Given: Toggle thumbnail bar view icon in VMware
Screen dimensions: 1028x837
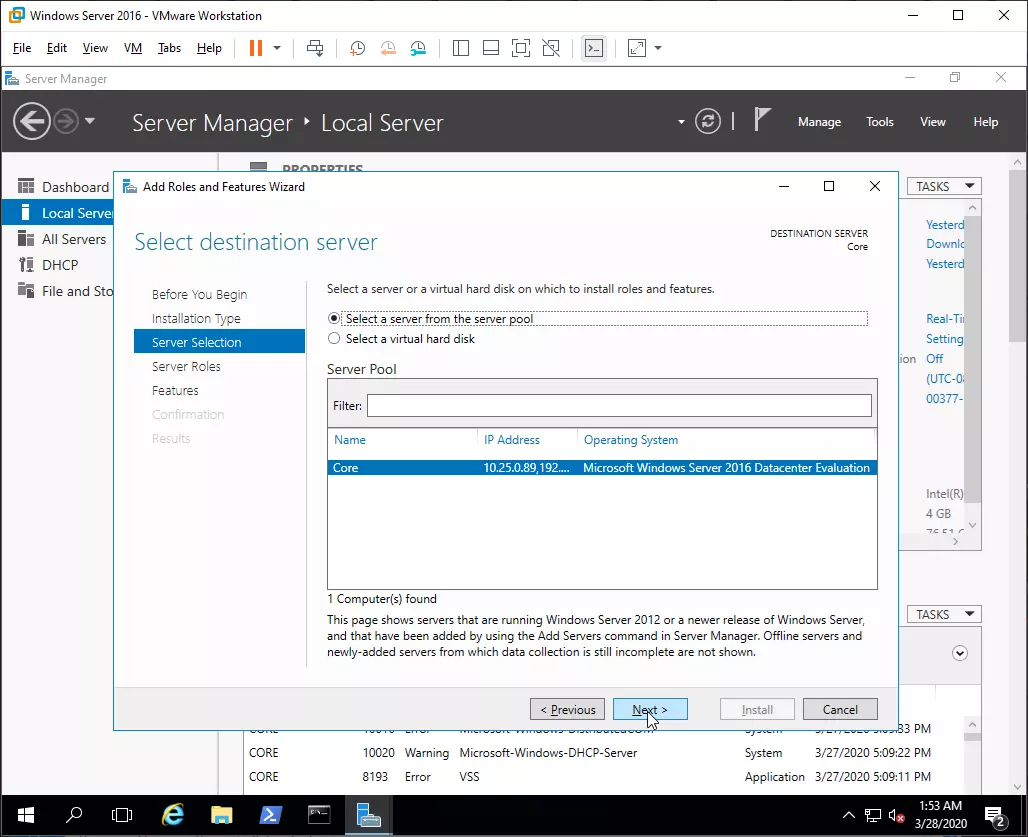Looking at the screenshot, I should pos(490,48).
